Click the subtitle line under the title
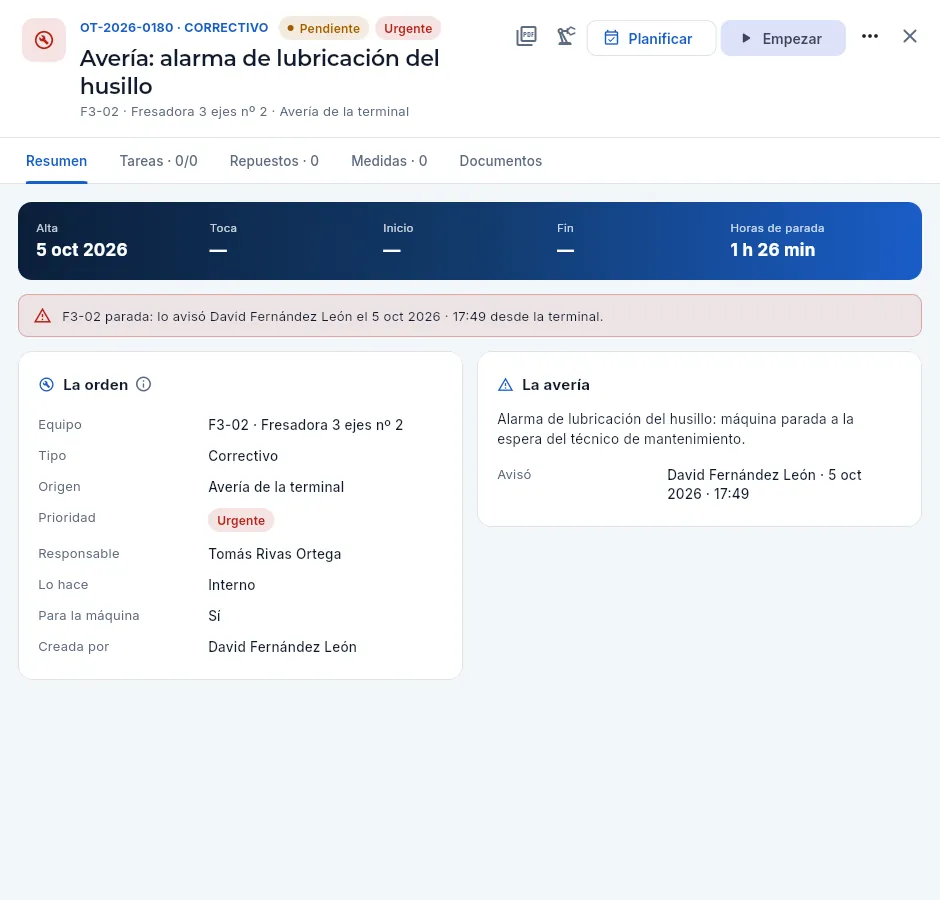This screenshot has width=940, height=900. click(x=245, y=112)
